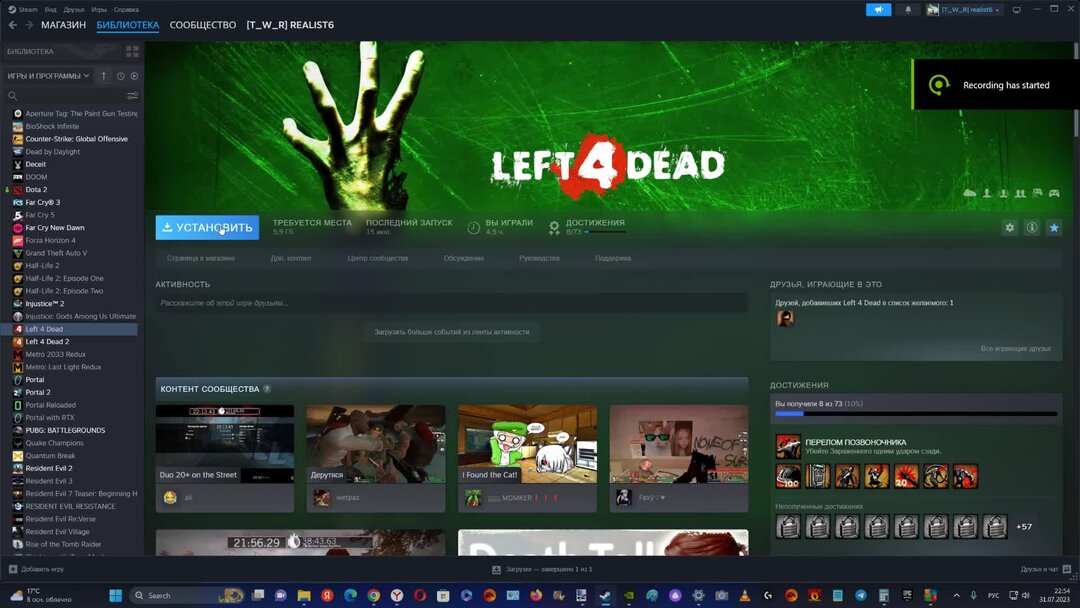The height and width of the screenshot is (608, 1080).
Task: Click the community content help question icon
Action: (x=267, y=389)
